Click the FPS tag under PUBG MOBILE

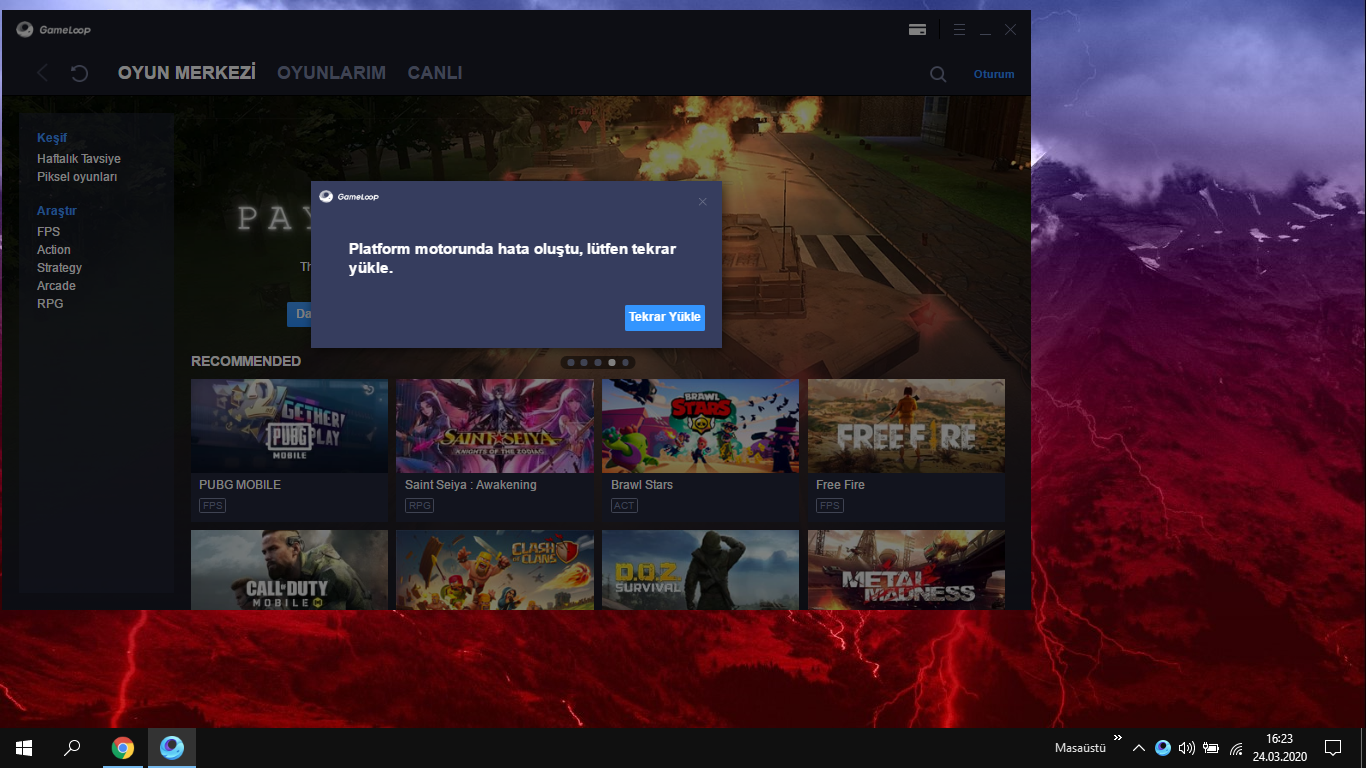pos(212,506)
